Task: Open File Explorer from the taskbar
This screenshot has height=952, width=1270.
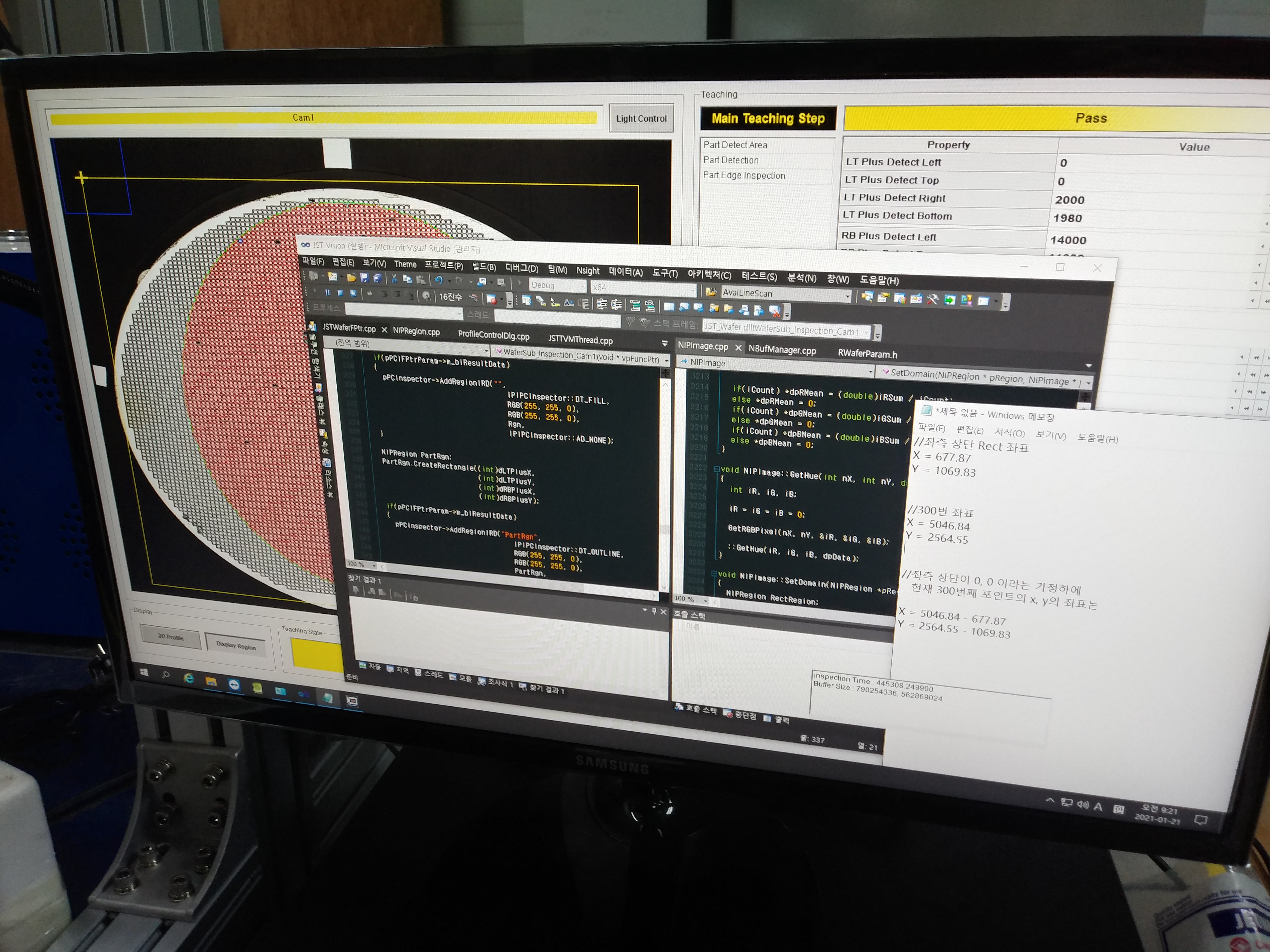Action: [x=211, y=682]
